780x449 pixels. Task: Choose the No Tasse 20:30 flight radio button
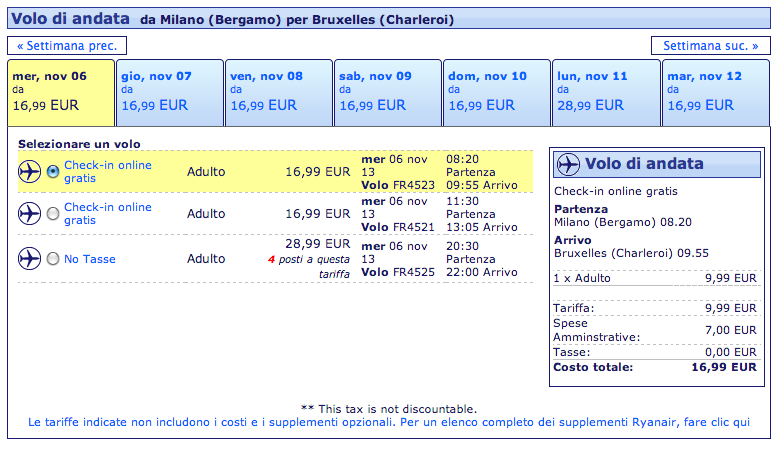point(53,259)
